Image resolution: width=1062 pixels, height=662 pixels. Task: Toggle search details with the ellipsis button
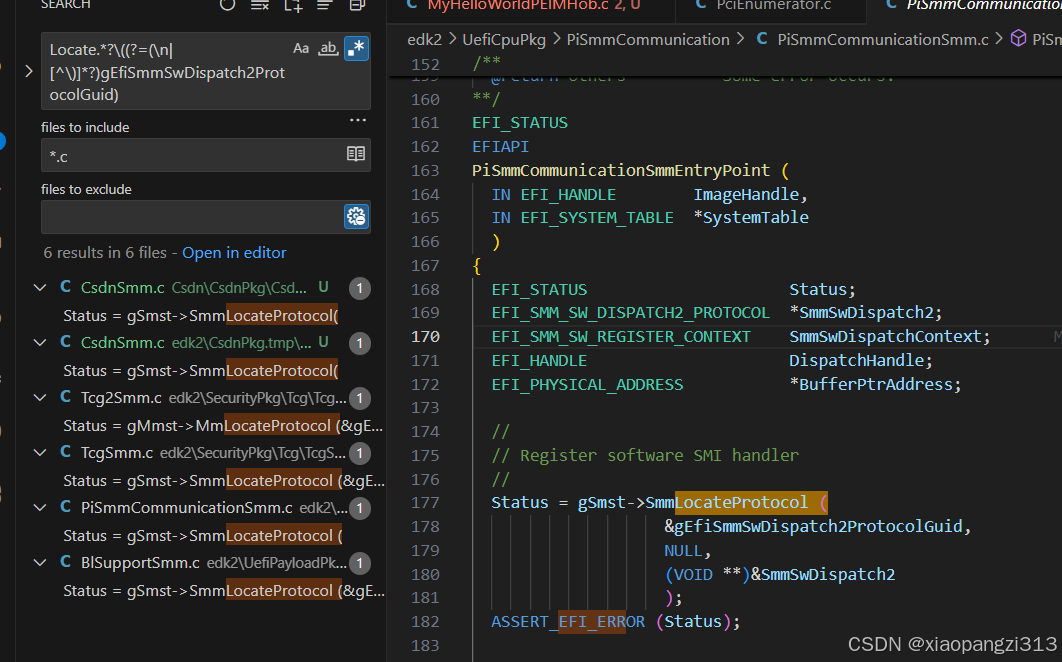click(358, 120)
